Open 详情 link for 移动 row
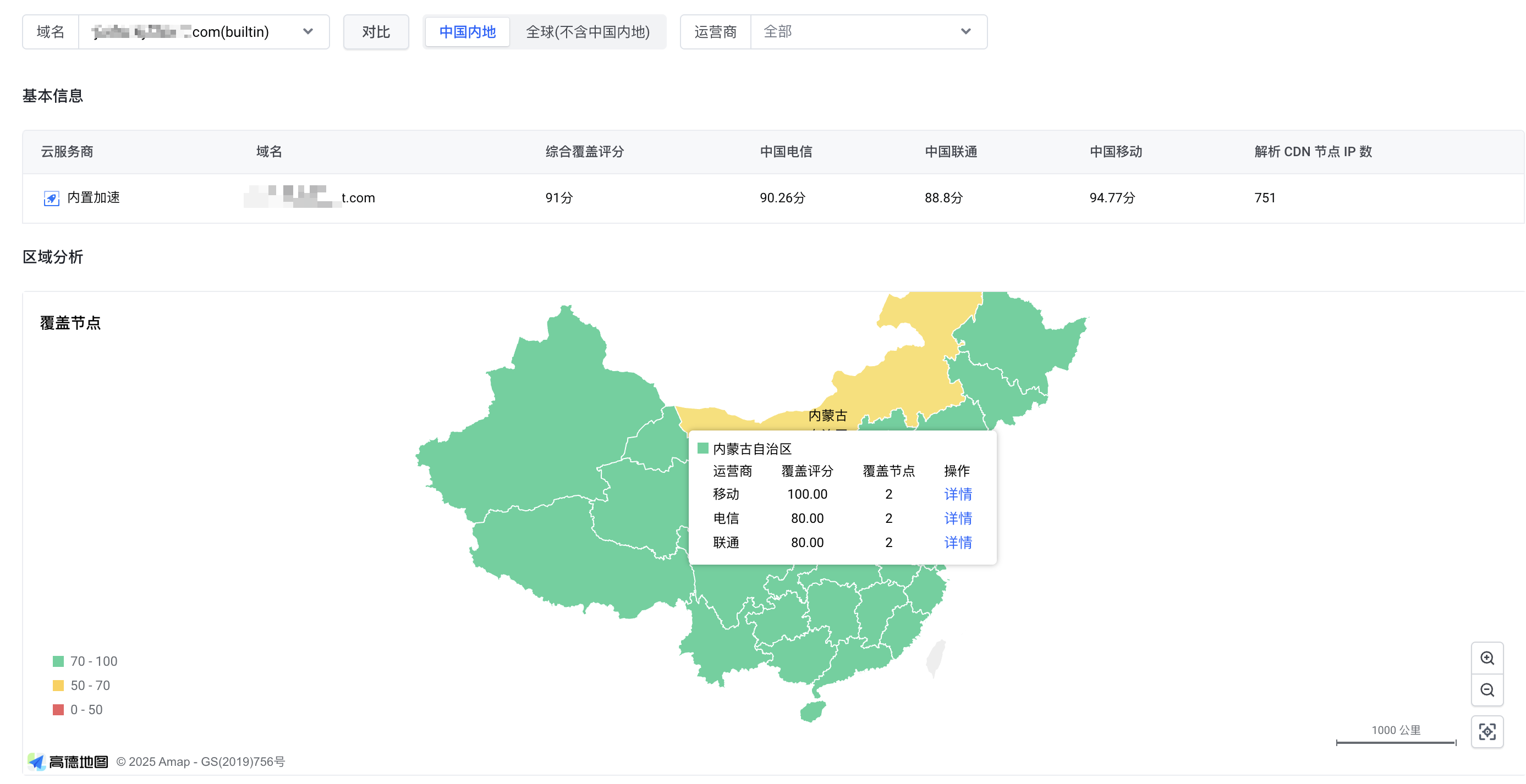 [957, 494]
